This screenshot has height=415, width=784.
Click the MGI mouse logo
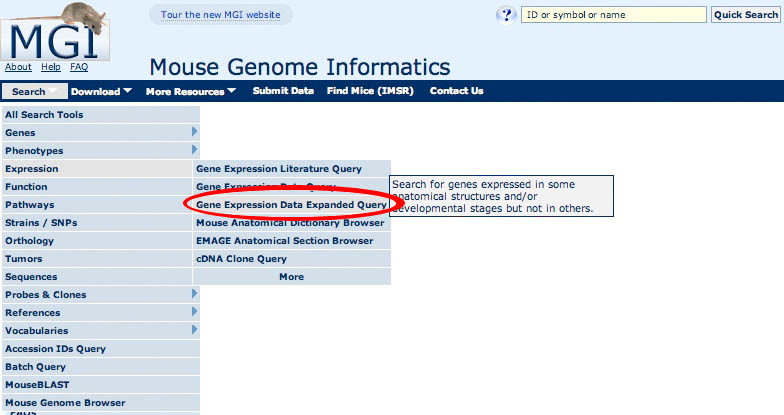tap(55, 31)
